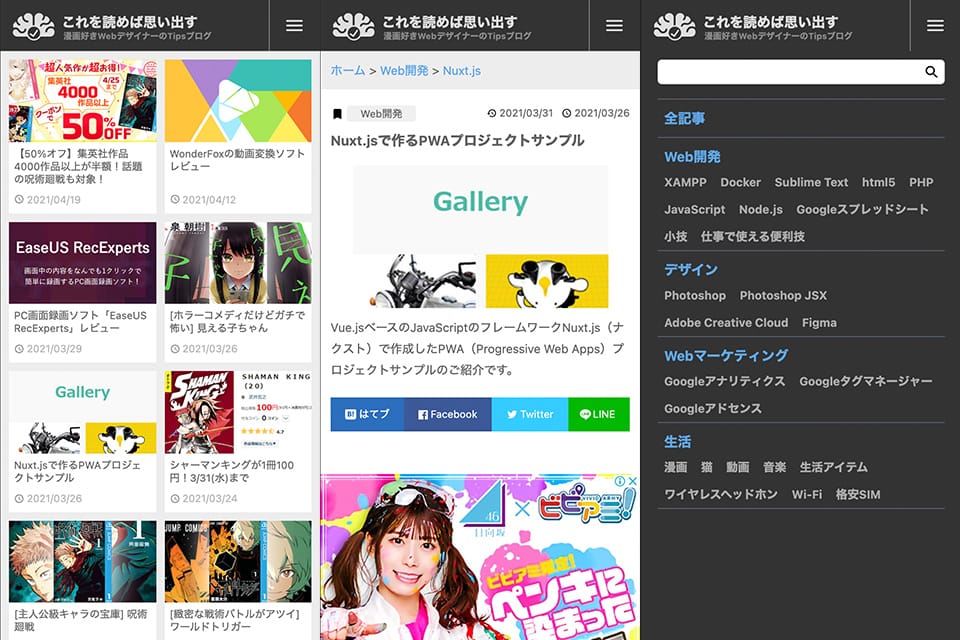960x640 pixels.
Task: Select 小技 menu link
Action: click(x=676, y=236)
